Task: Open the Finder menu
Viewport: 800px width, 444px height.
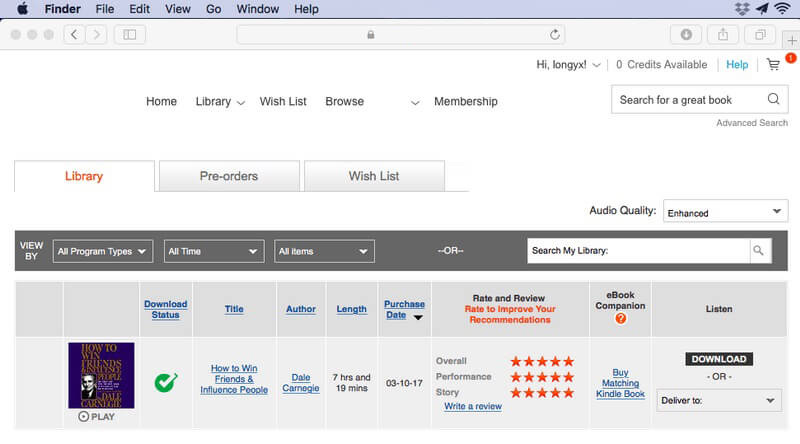Action: [62, 9]
